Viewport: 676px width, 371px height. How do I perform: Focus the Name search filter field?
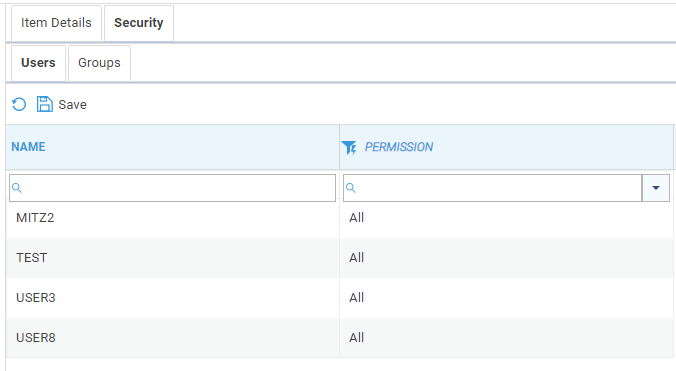tap(172, 188)
